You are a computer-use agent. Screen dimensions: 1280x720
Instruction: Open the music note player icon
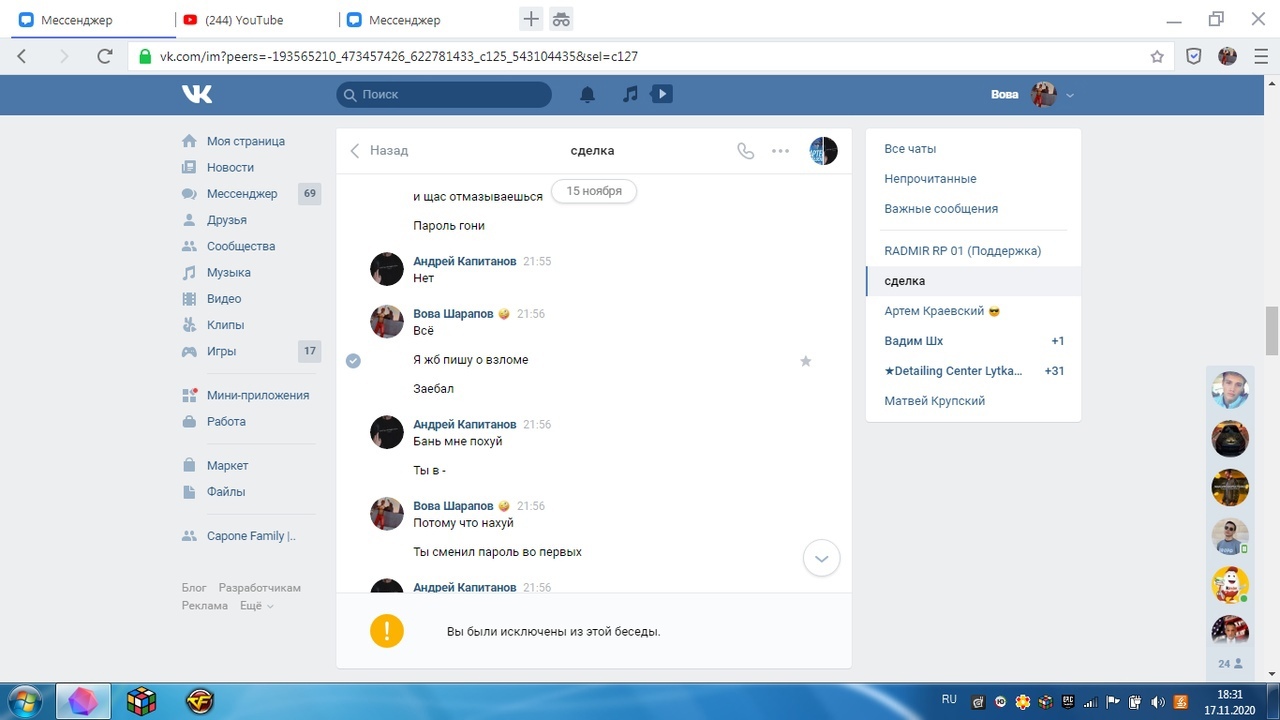[x=630, y=94]
